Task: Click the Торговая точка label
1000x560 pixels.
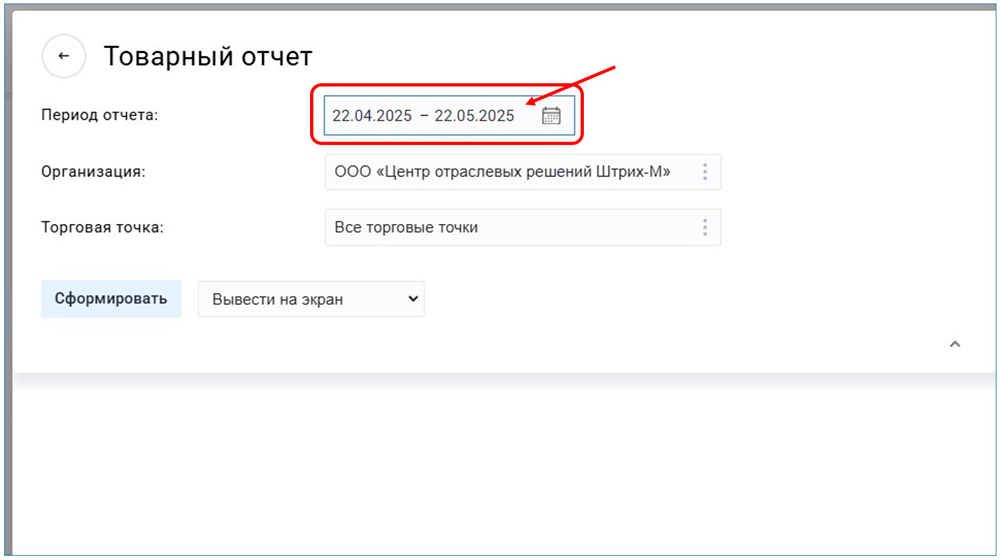Action: tap(102, 227)
